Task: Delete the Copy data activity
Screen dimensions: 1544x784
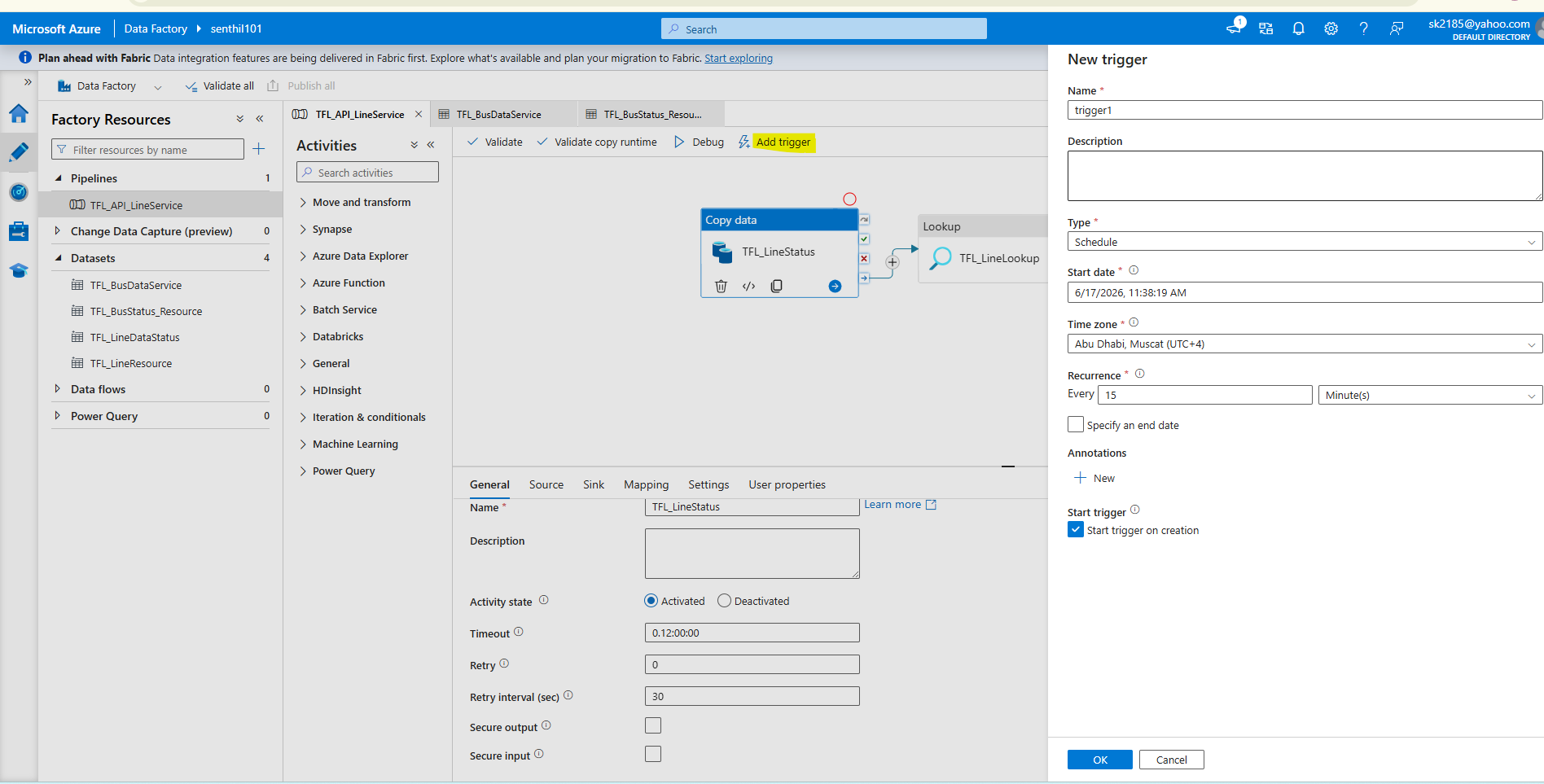Action: click(x=721, y=286)
